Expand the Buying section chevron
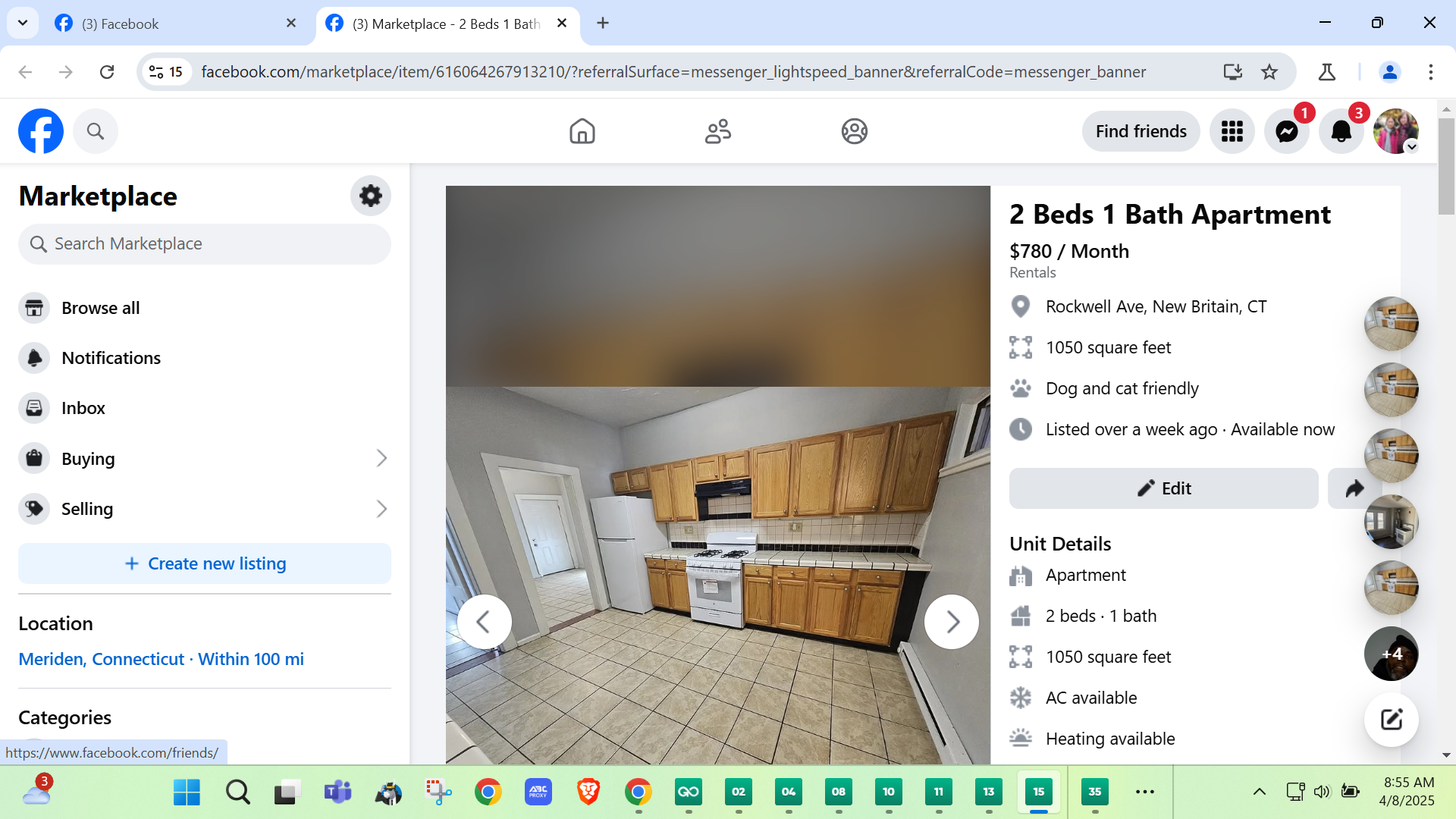Image resolution: width=1456 pixels, height=819 pixels. [x=381, y=458]
